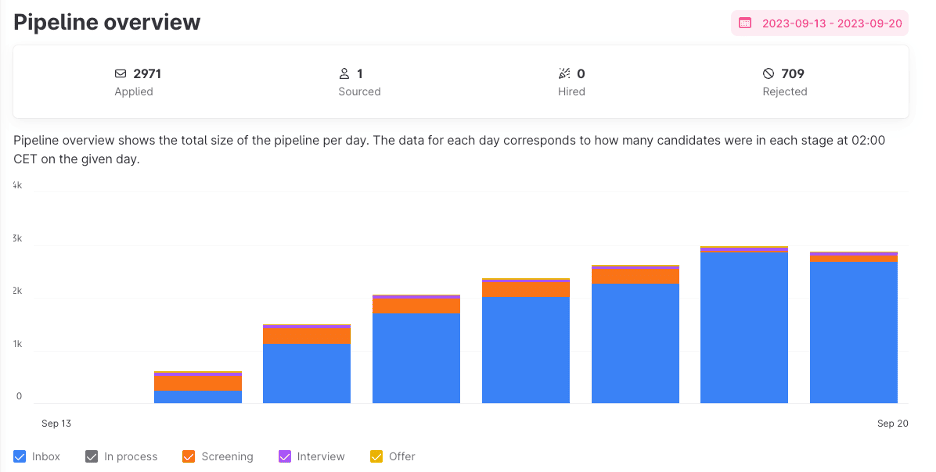
Task: Click the last bar near Sep 20
Action: (854, 328)
